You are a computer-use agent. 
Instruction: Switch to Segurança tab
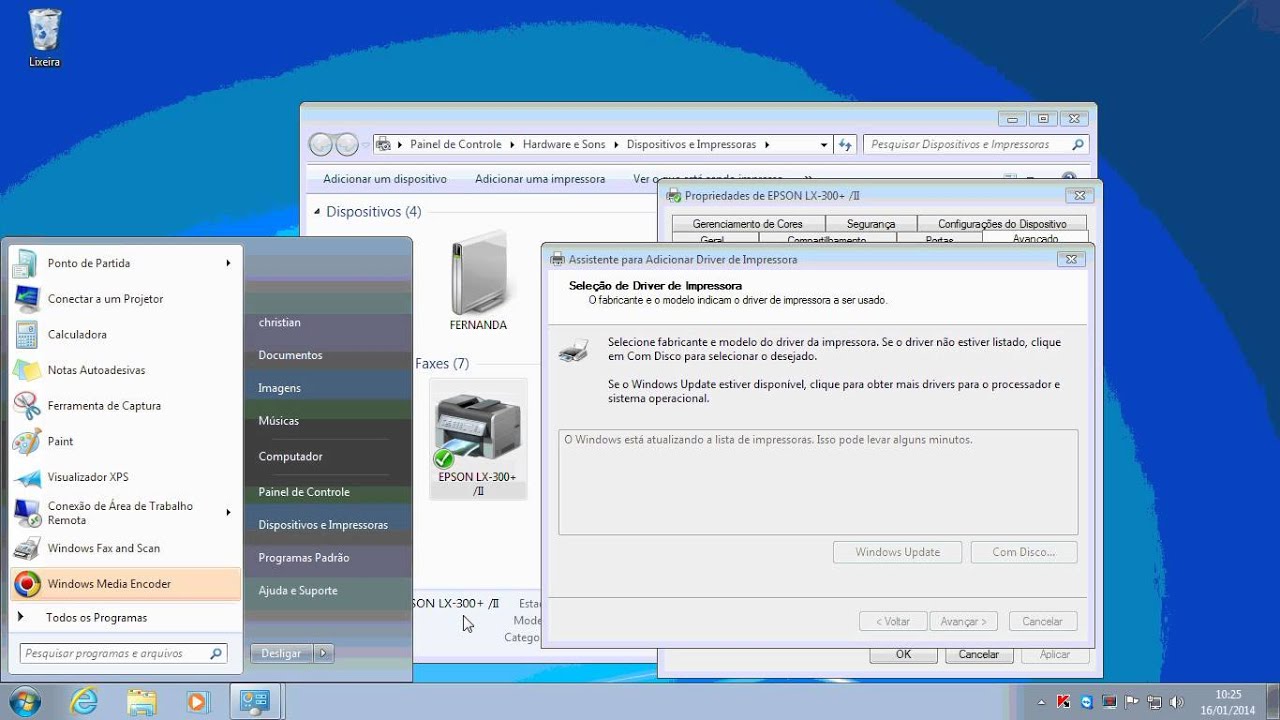coord(871,224)
